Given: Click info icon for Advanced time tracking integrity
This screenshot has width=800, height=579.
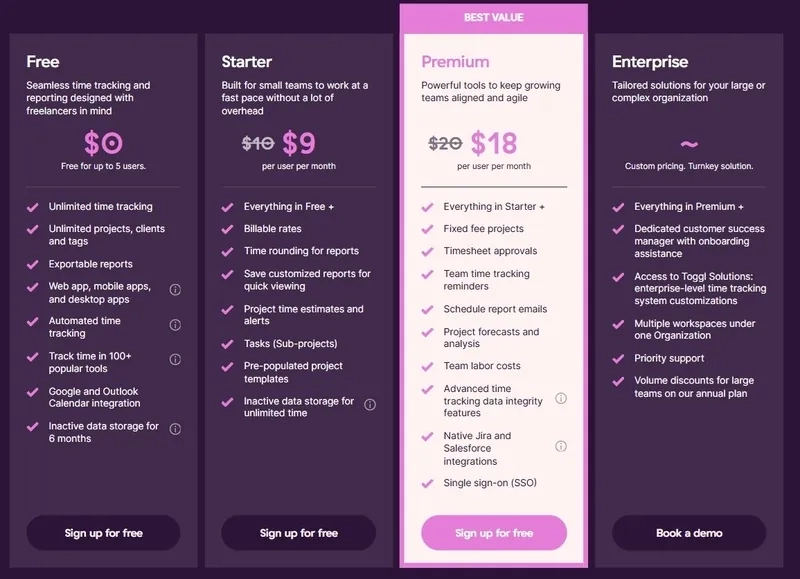Looking at the screenshot, I should point(561,398).
